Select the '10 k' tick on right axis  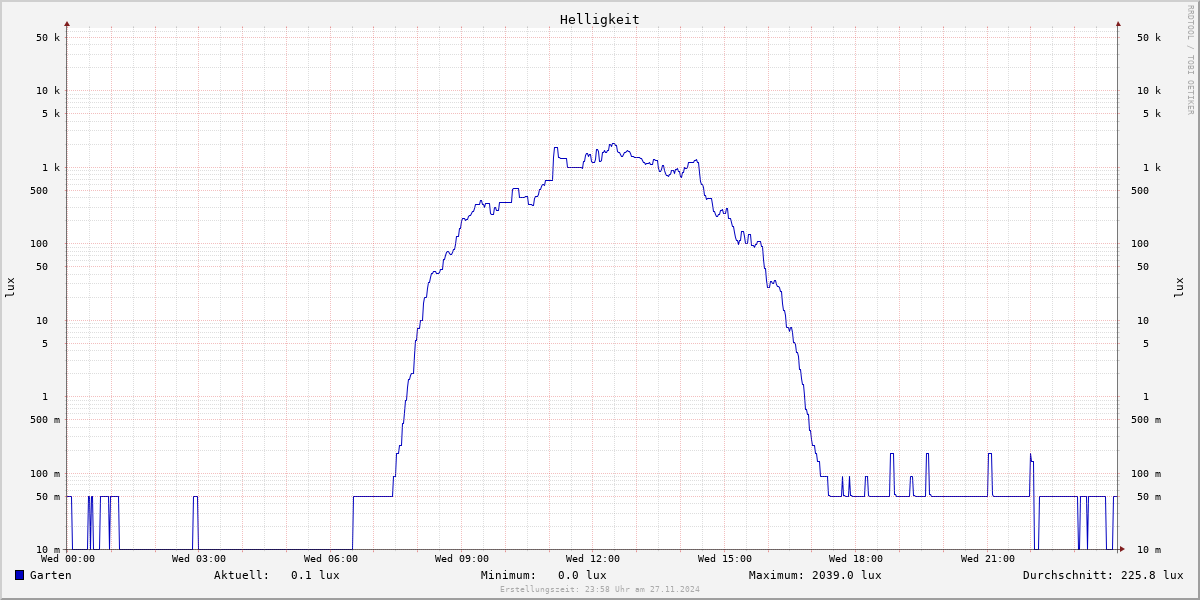tap(1149, 91)
